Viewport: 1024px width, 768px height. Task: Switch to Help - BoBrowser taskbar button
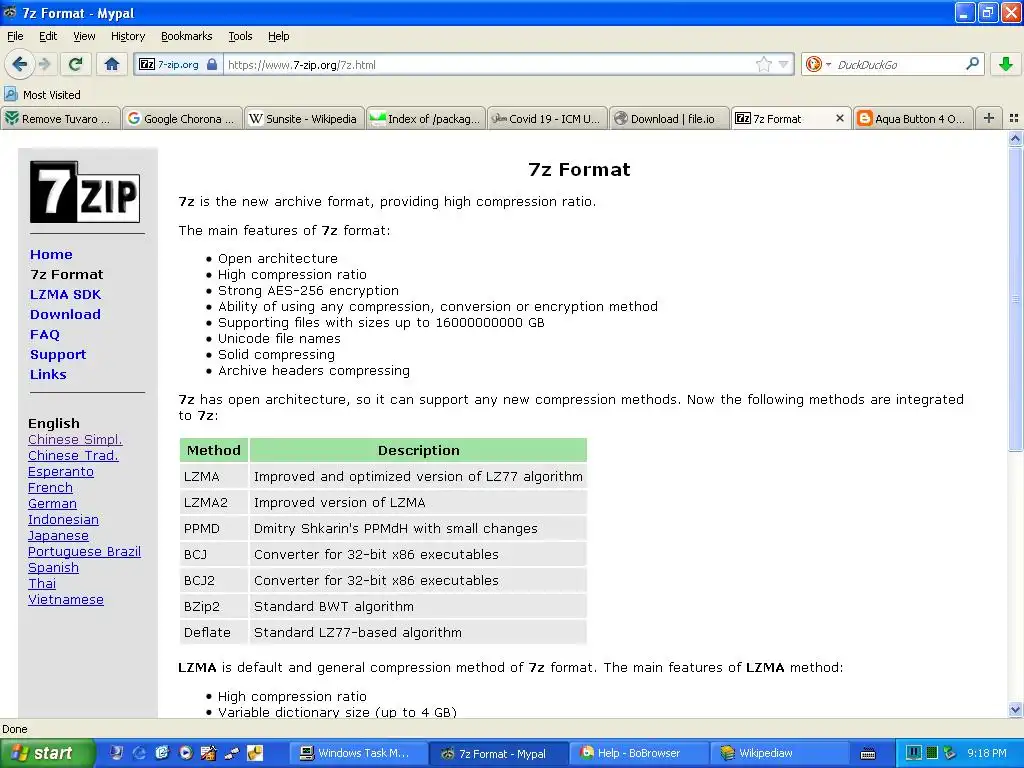pos(639,753)
